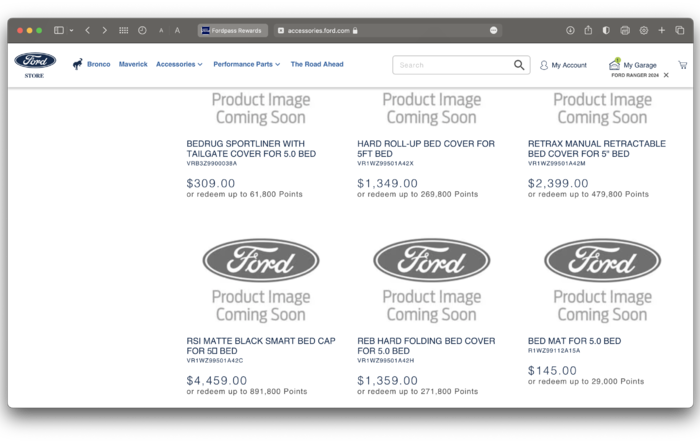Click the $309.00 price
This screenshot has width=700, height=443.
point(211,183)
